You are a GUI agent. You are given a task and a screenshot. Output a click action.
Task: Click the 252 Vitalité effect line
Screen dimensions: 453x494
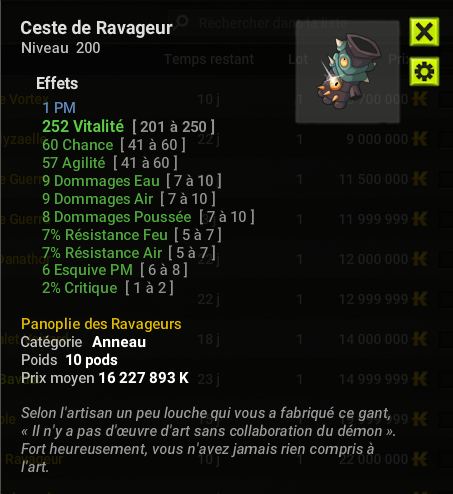(x=128, y=127)
